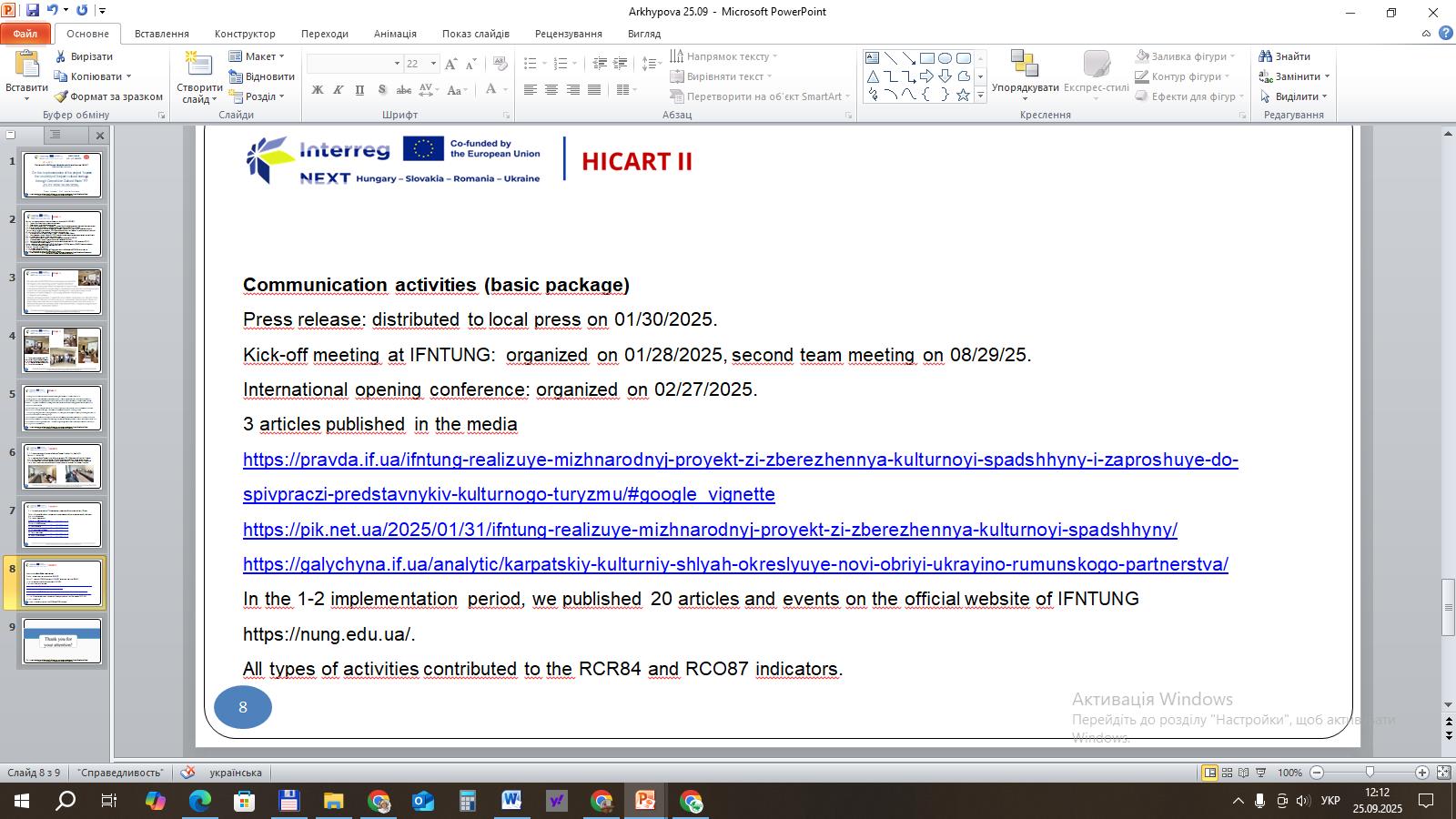Click the Cut scissors icon
Image resolution: width=1456 pixels, height=819 pixels.
tap(61, 56)
